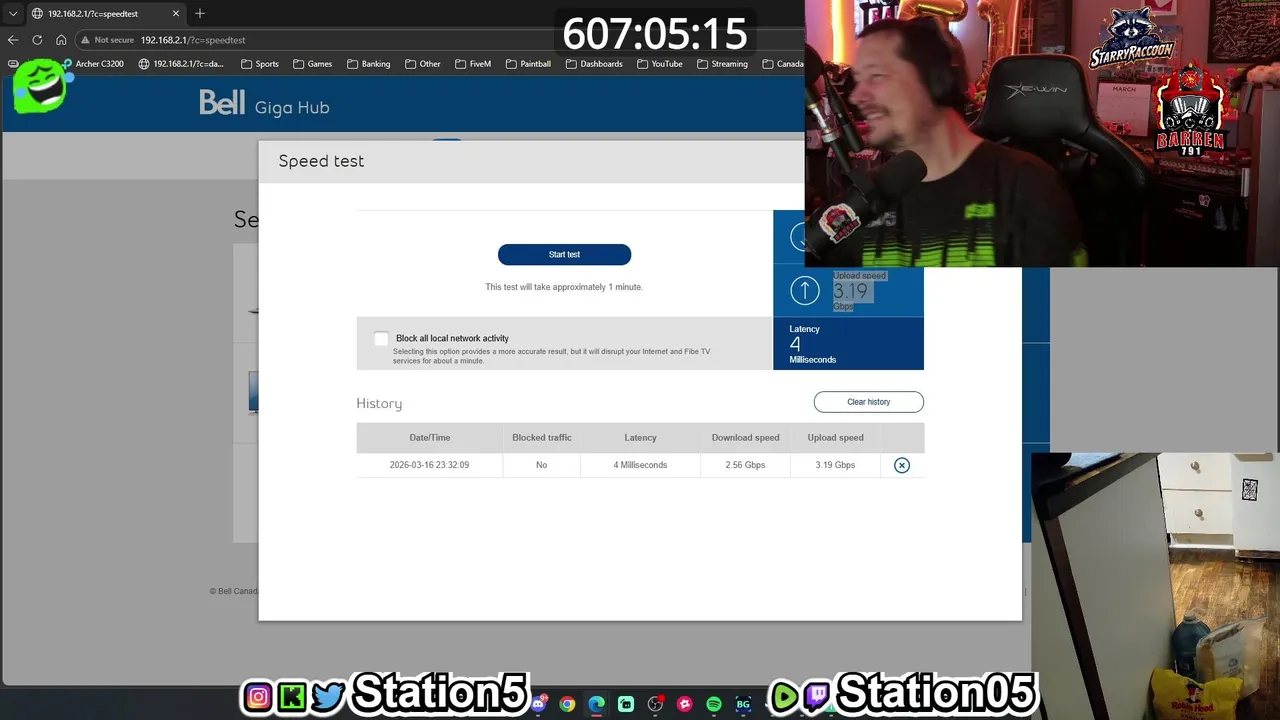Screen dimensions: 1280x720
Task: Expand the Games bookmarks folder
Action: coord(313,64)
